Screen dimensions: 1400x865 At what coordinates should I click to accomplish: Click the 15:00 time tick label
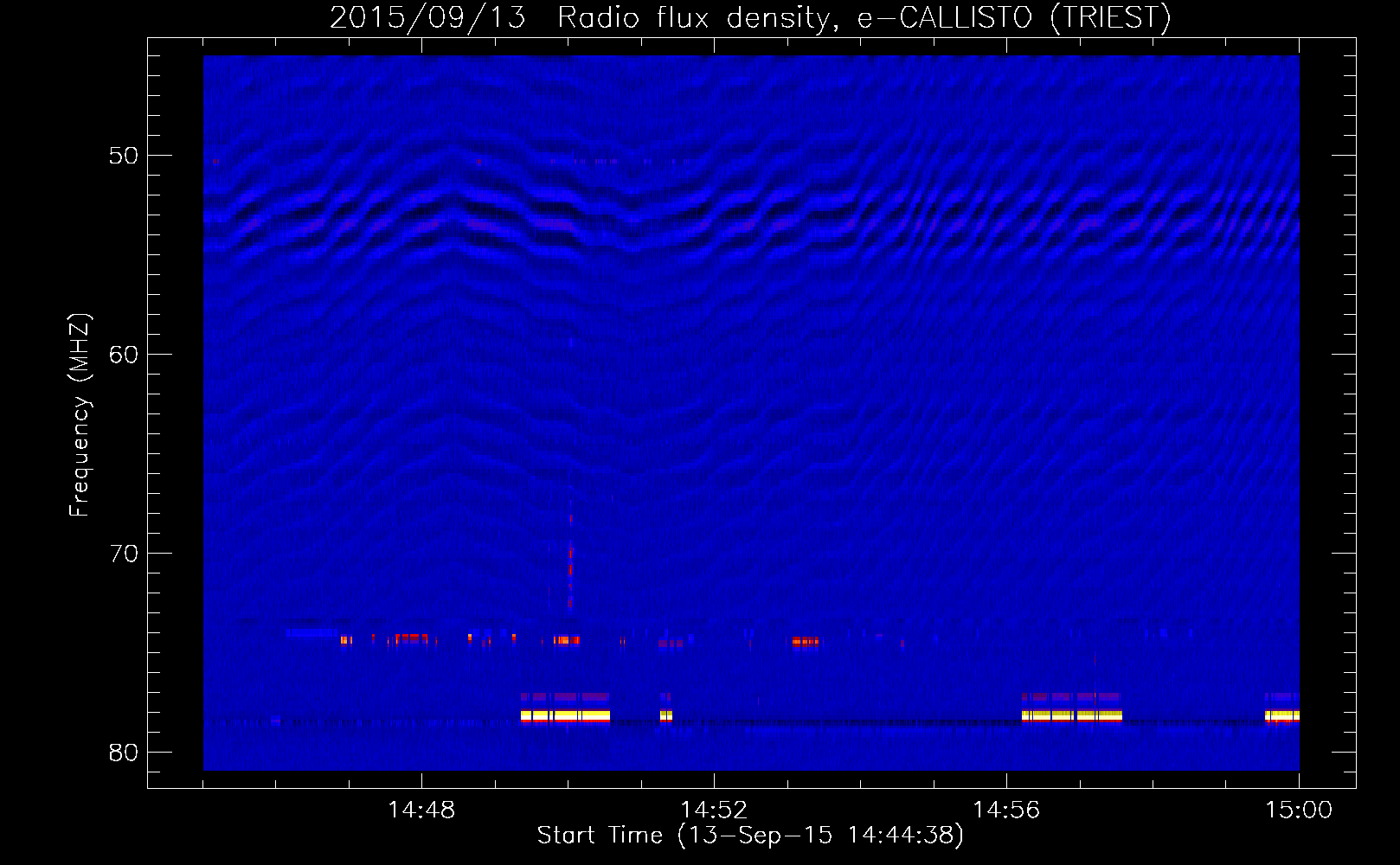[1299, 811]
